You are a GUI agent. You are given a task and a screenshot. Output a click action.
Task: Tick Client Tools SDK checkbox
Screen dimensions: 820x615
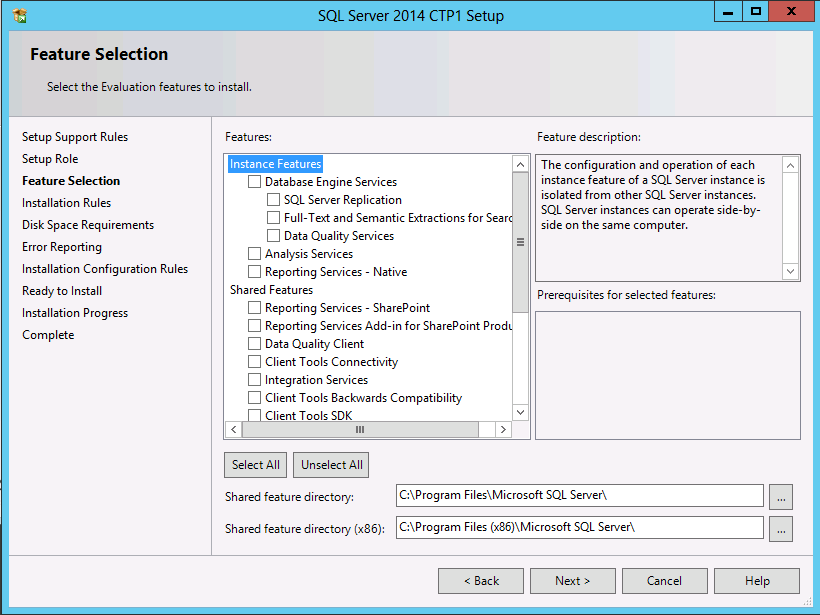254,415
